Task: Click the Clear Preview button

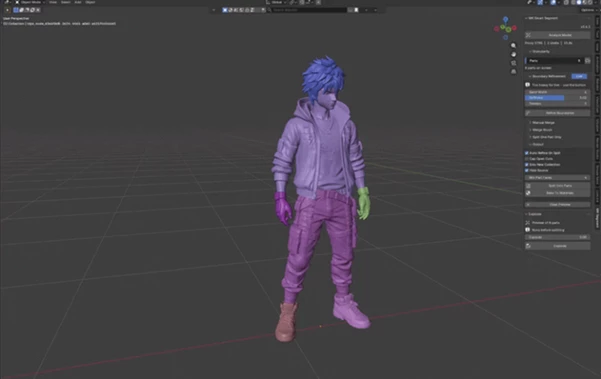Action: [557, 205]
